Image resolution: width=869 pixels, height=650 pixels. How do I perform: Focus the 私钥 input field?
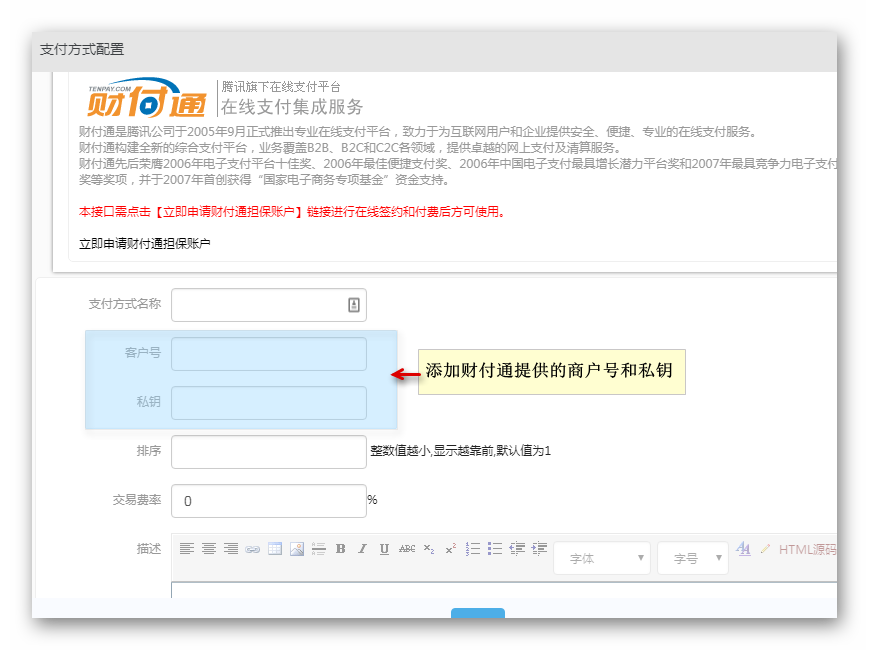(x=269, y=403)
